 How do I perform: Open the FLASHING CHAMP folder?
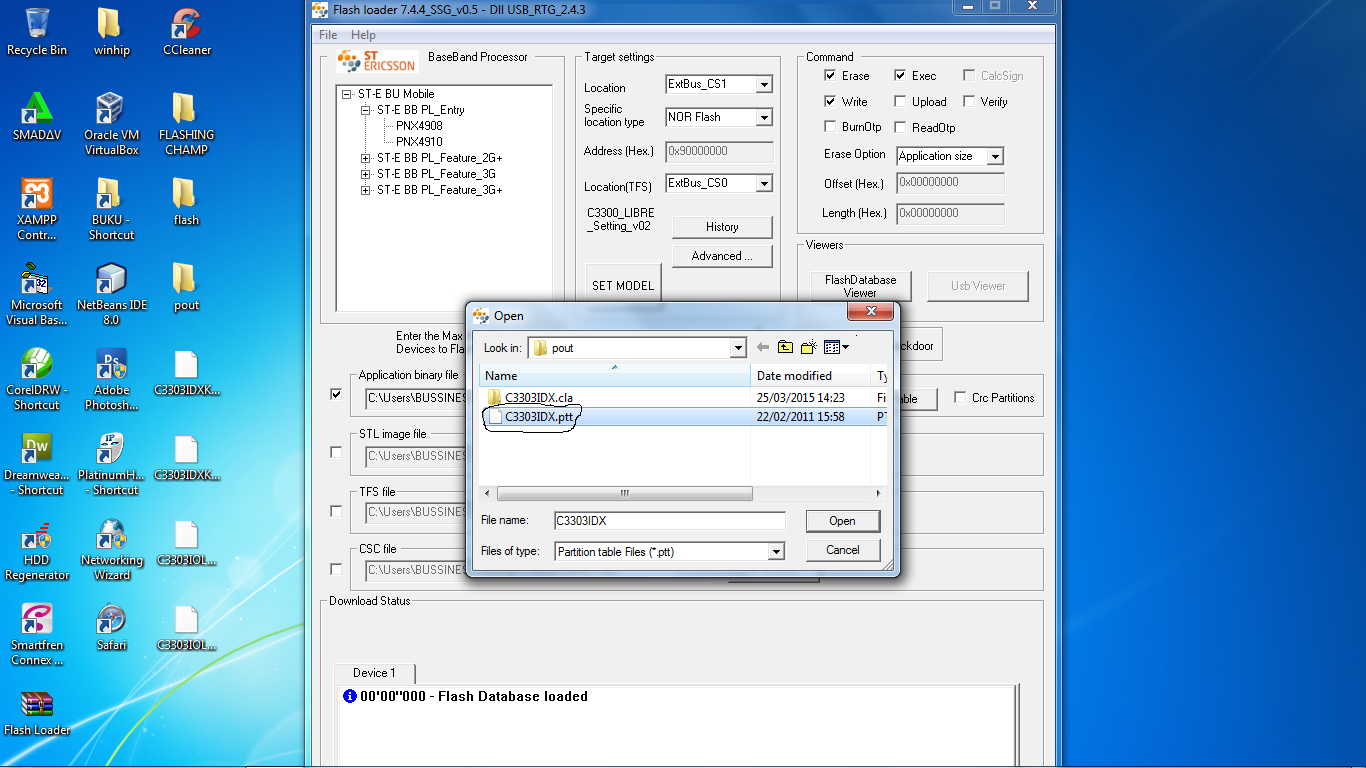186,124
